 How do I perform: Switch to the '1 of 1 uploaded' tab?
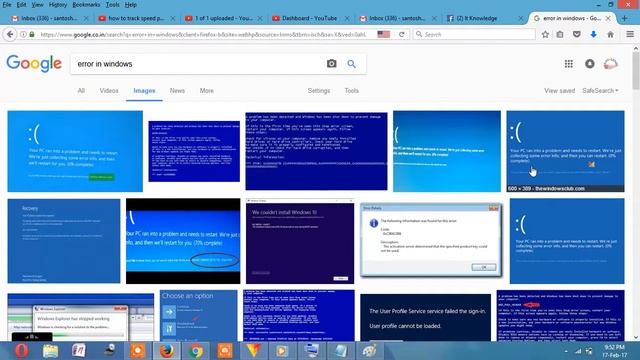(223, 18)
